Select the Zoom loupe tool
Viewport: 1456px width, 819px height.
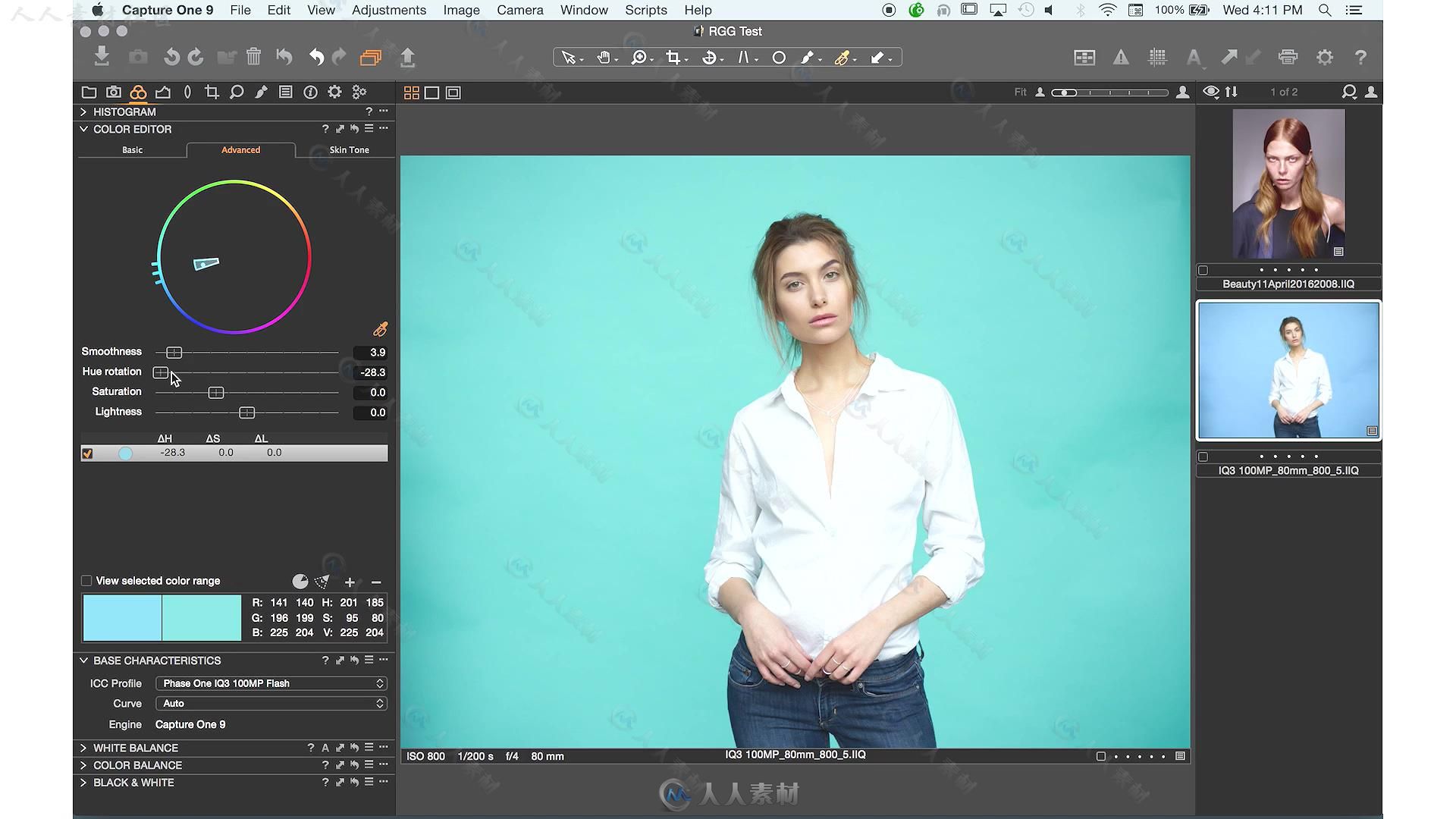pos(639,58)
